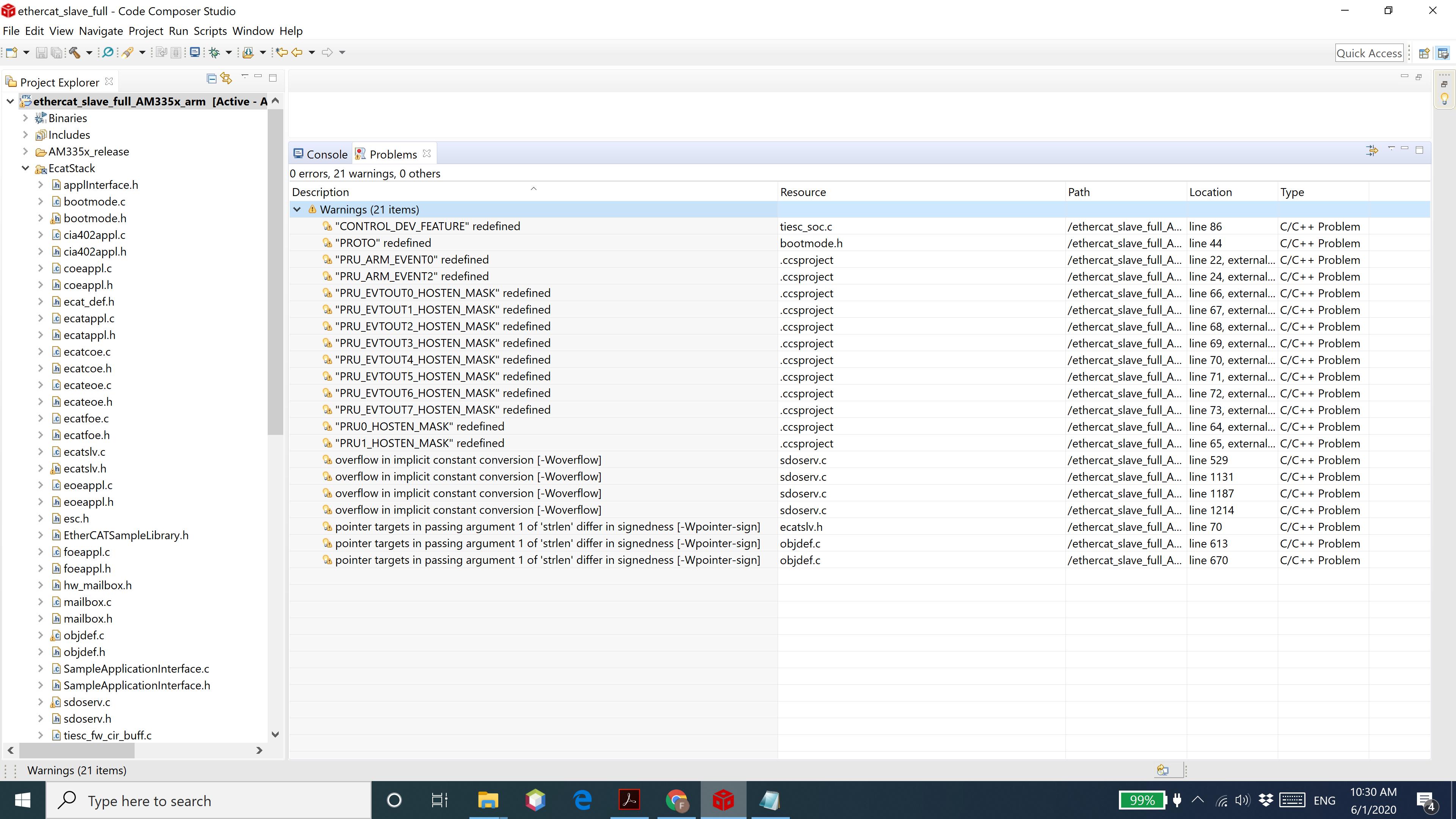1456x819 pixels.
Task: Click the Project Explorer horizontal scrollbar thumb
Action: coord(77,750)
